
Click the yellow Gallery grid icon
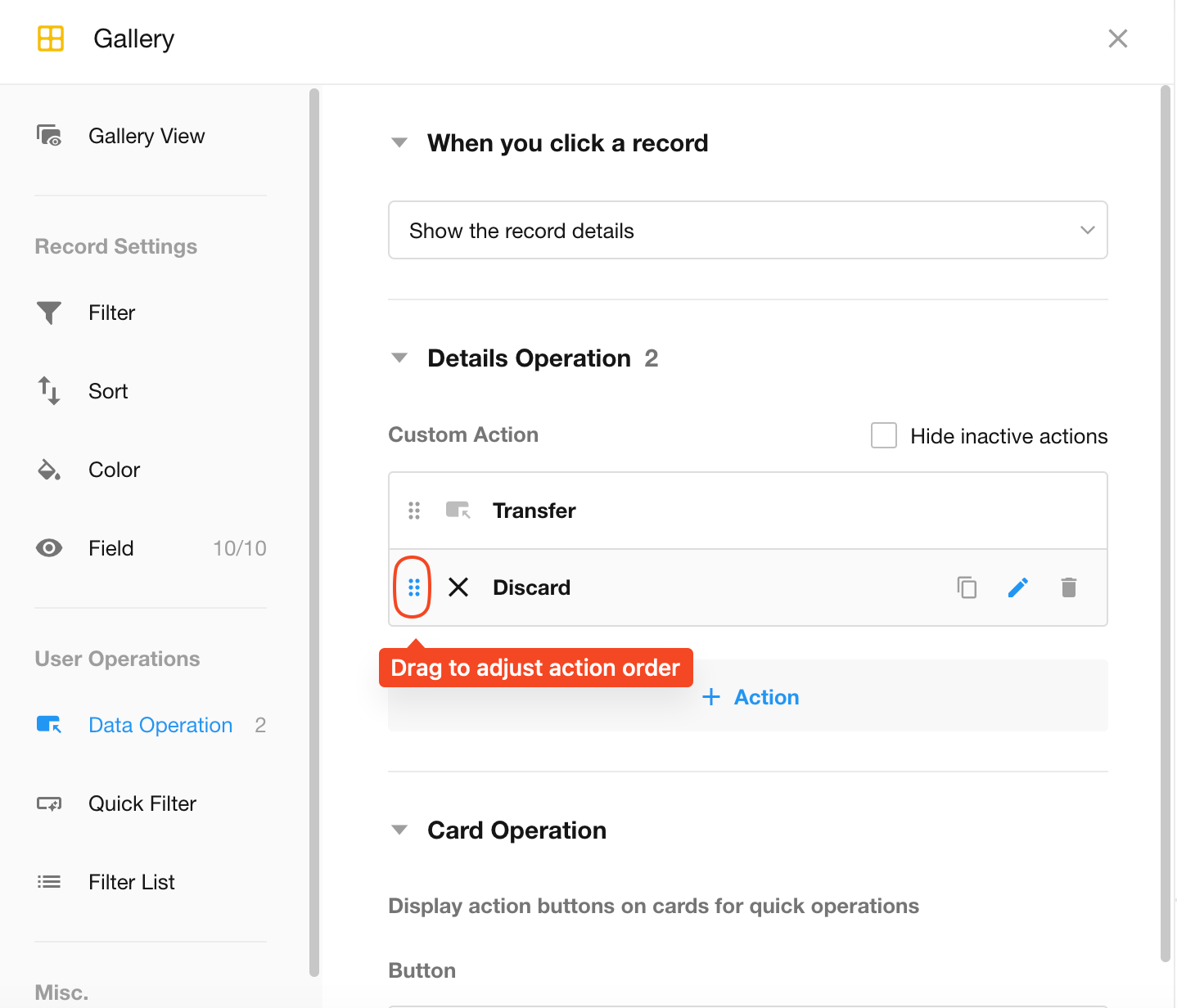point(51,38)
